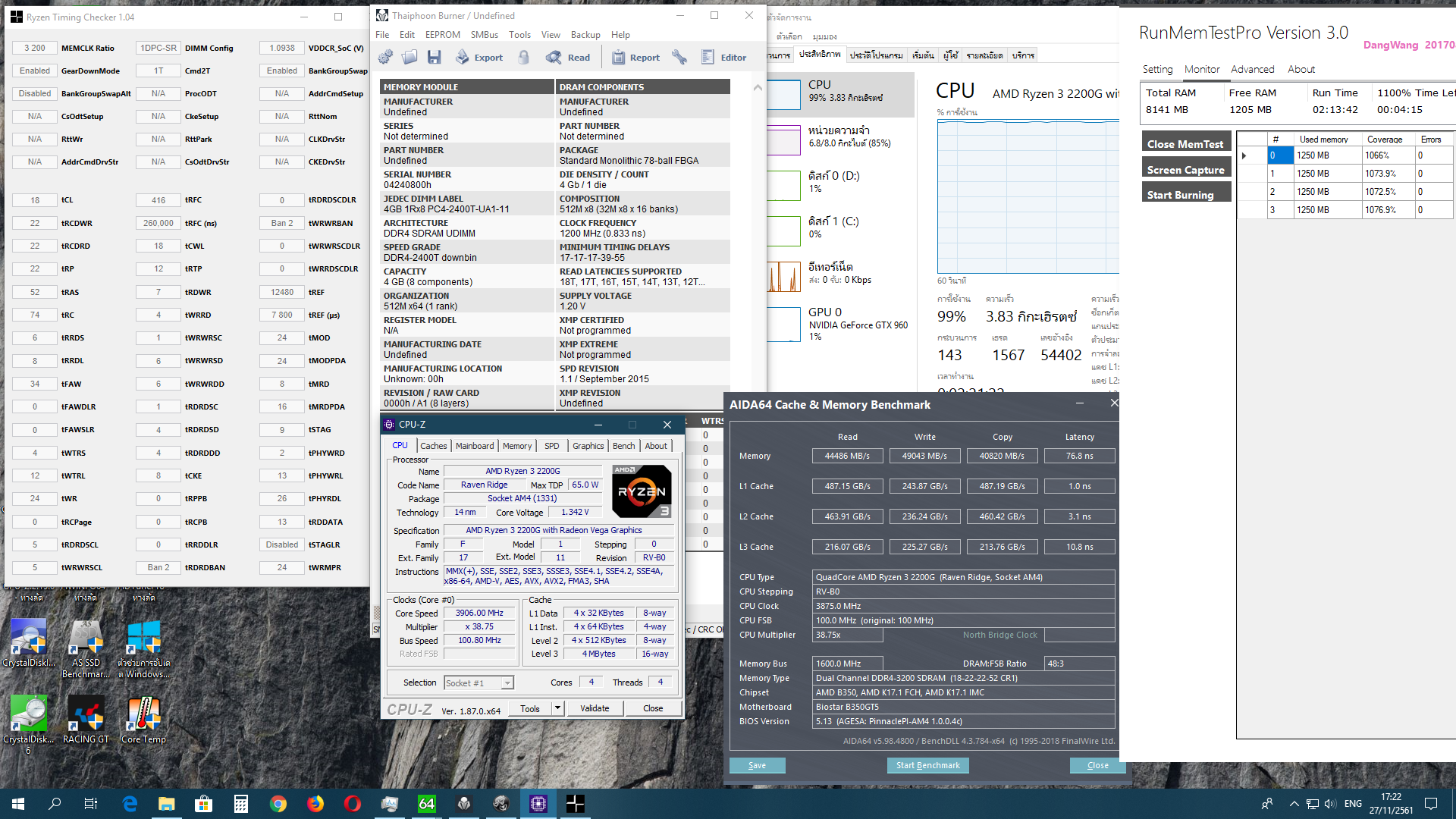Click Export in Thaiphoon Burner toolbar
Viewport: 1456px width, 819px height.
479,57
